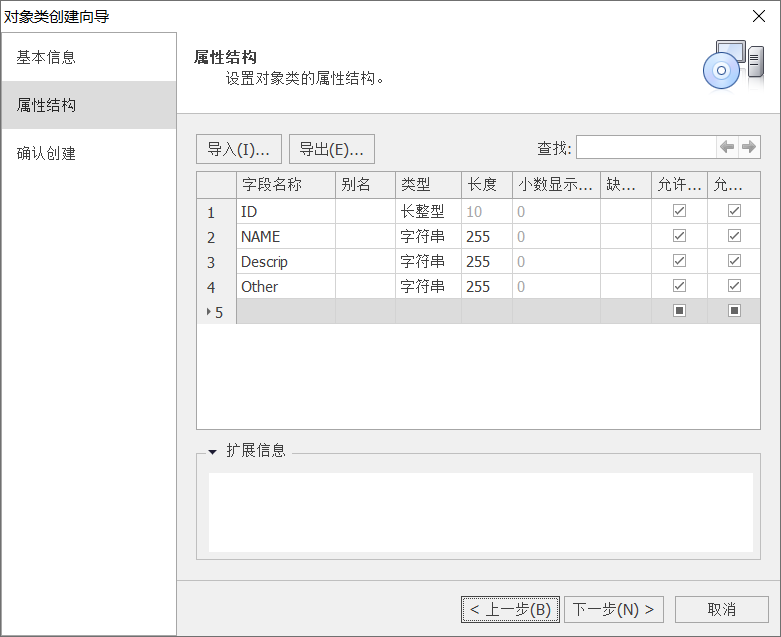Click in the 查找 search field

[645, 147]
